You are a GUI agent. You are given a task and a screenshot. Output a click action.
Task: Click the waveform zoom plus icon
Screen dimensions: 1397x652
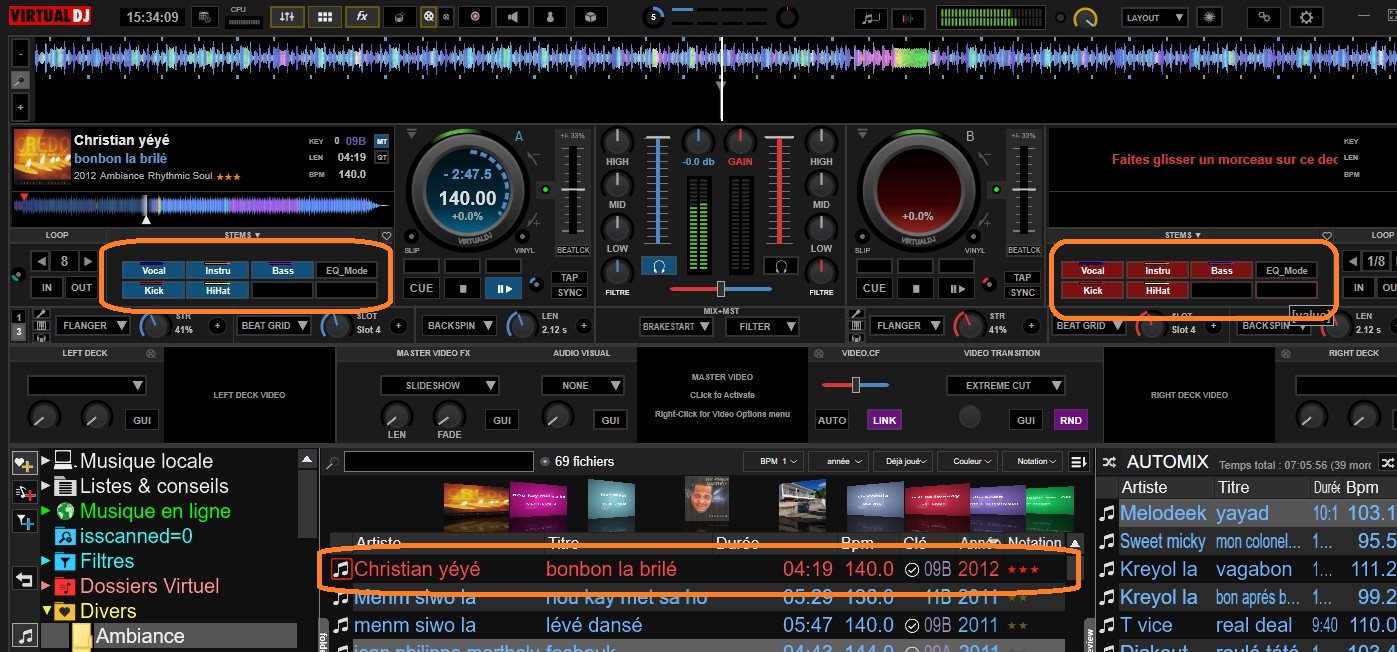(x=20, y=107)
